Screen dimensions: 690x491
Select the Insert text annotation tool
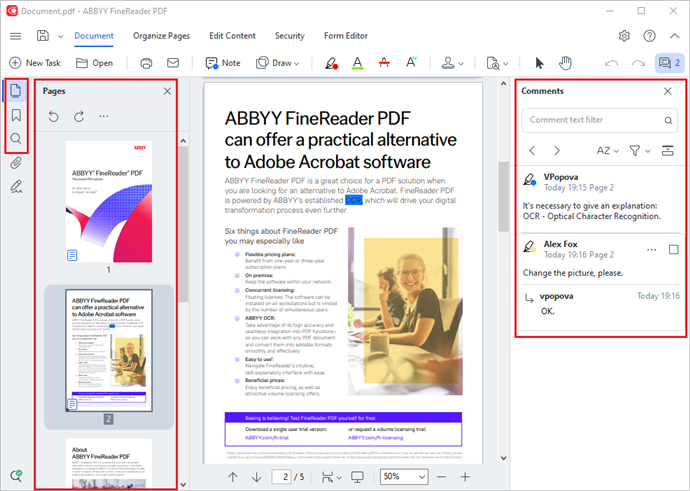[x=411, y=62]
